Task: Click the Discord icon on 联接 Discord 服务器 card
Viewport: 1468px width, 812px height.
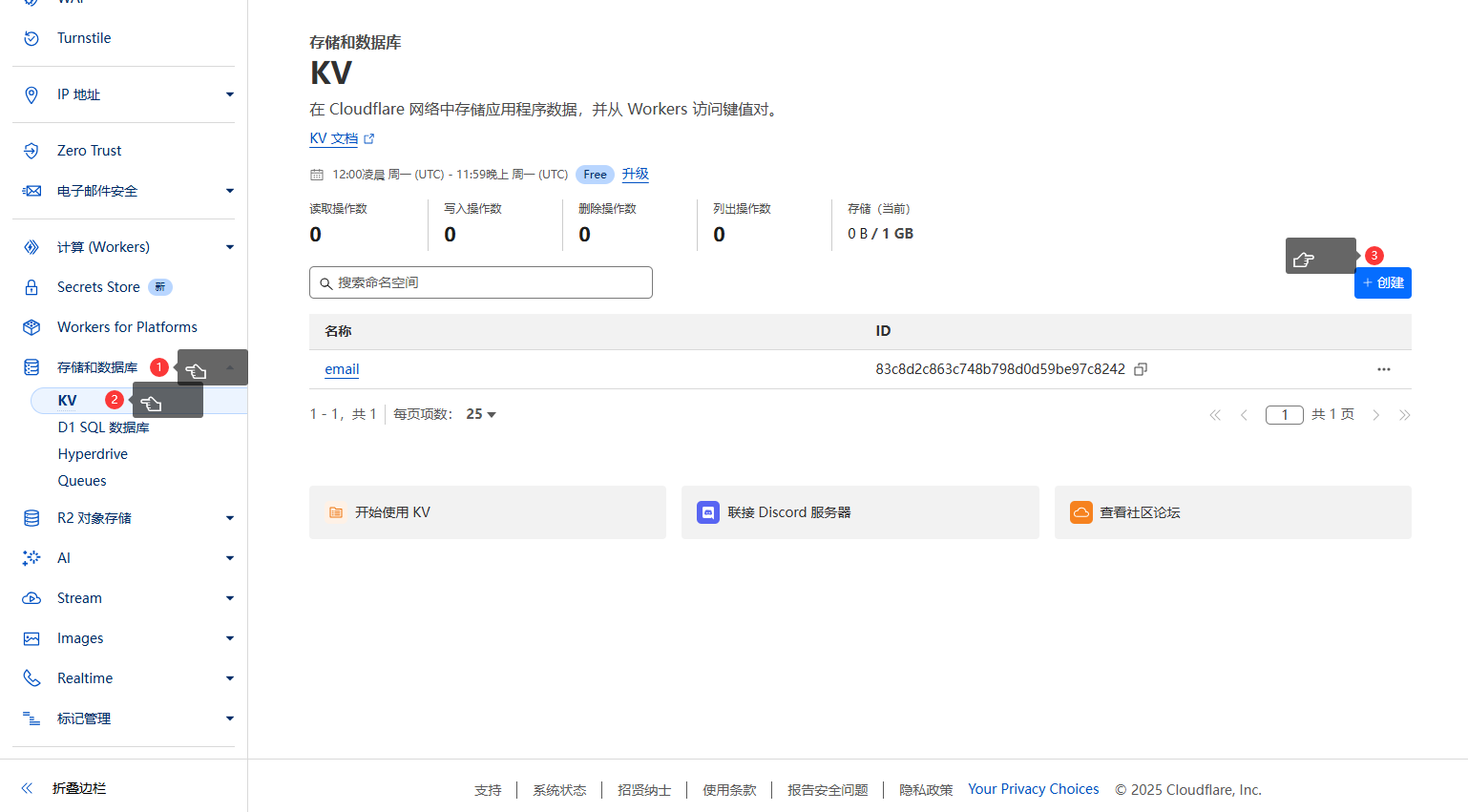Action: (x=708, y=511)
